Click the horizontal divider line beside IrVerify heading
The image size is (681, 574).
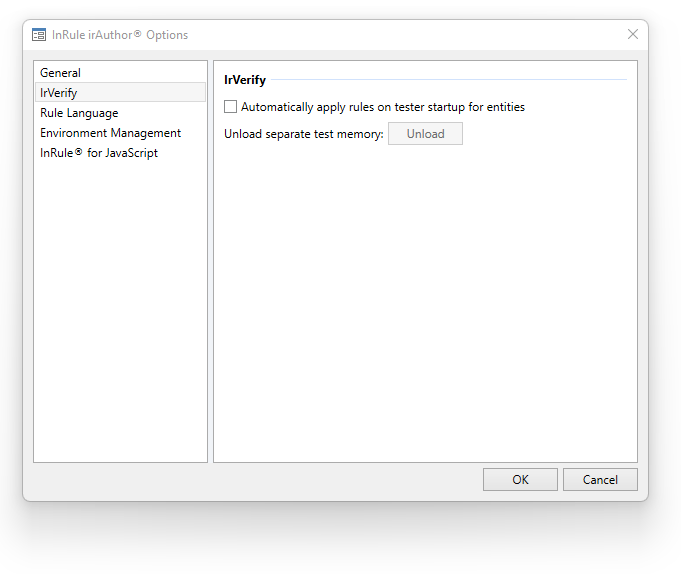450,80
